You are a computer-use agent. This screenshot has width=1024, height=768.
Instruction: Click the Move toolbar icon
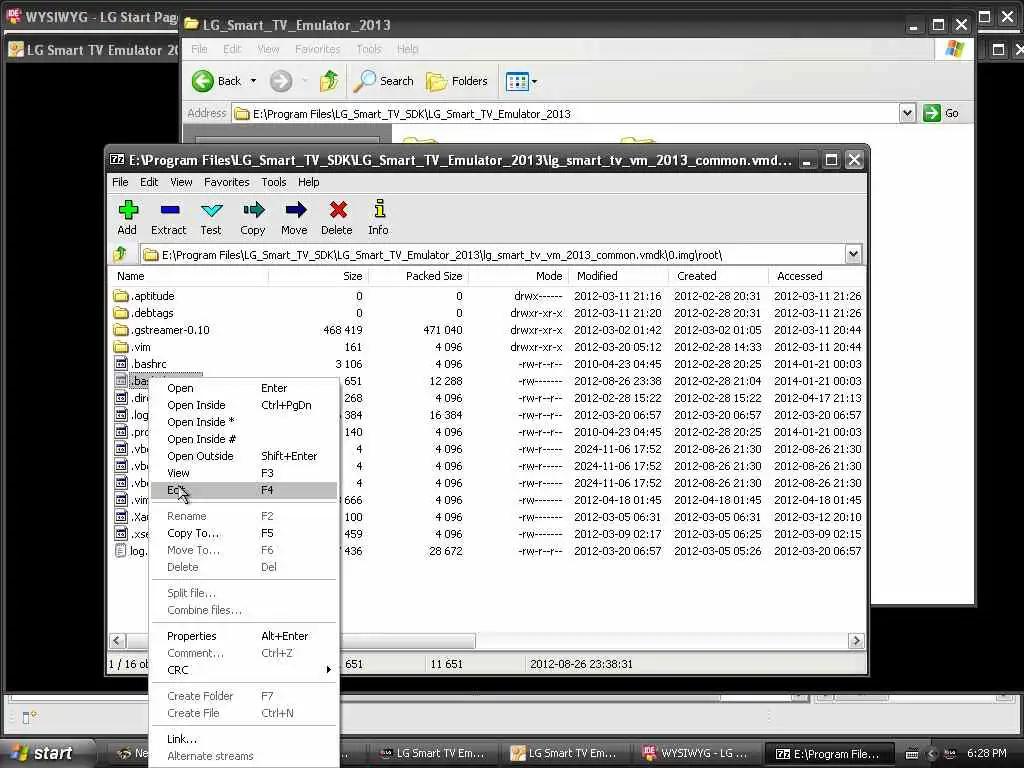[x=295, y=217]
